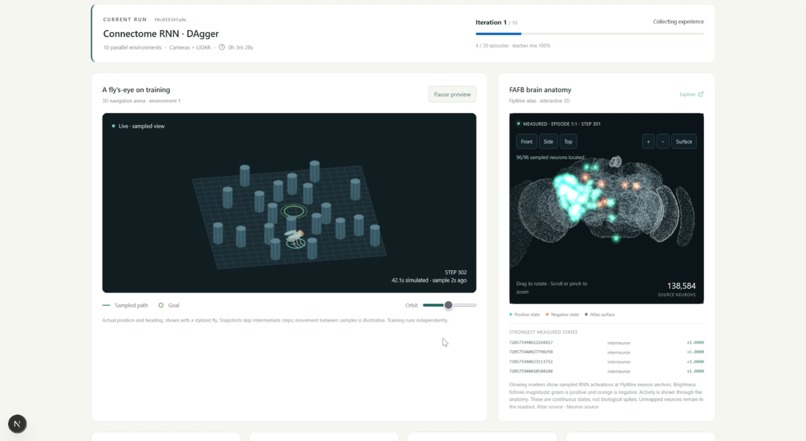This screenshot has height=441, width=806.
Task: Click the clock icon next to elapsed time
Action: (222, 47)
